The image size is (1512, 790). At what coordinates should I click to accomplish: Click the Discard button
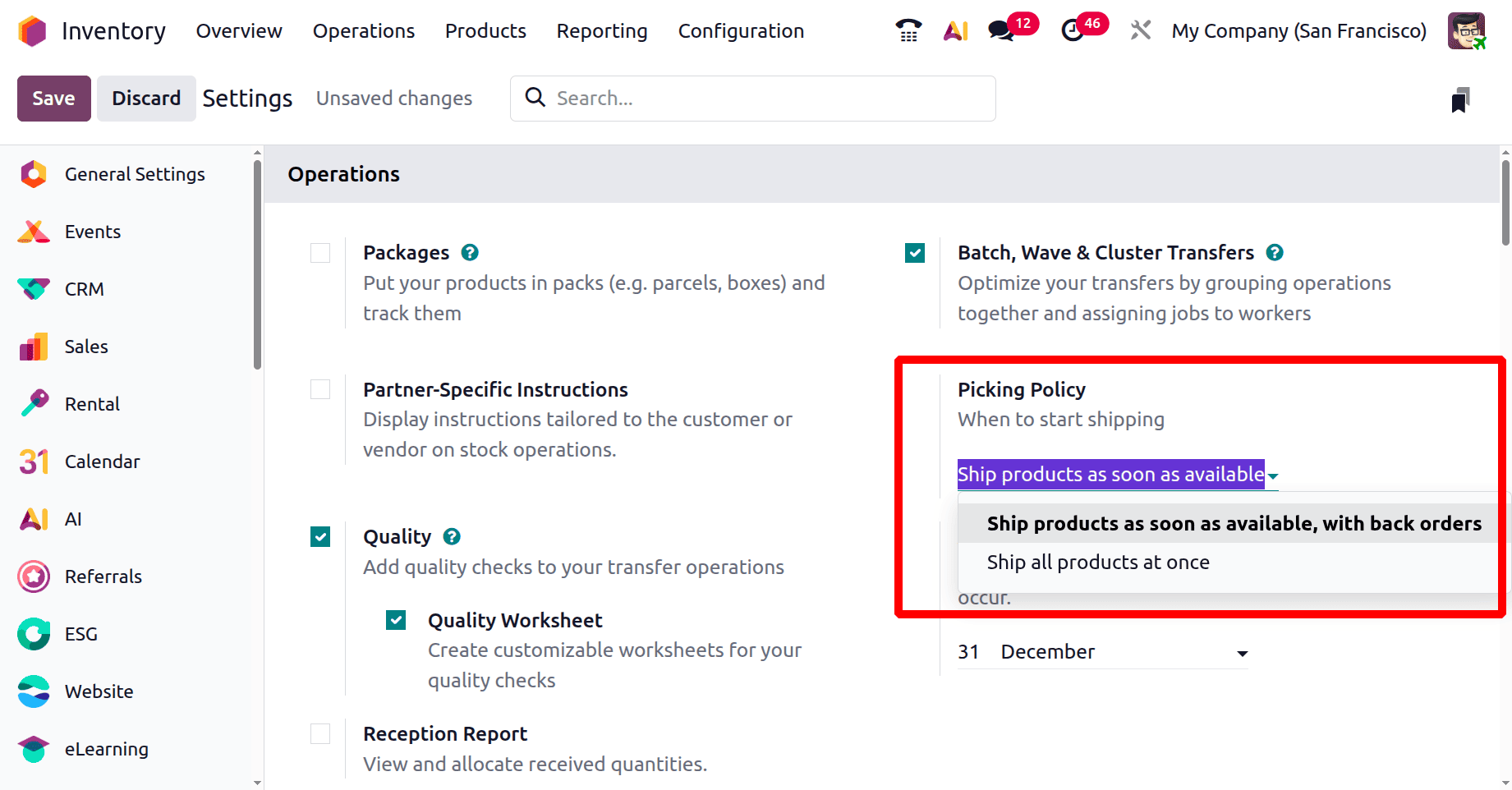click(146, 99)
